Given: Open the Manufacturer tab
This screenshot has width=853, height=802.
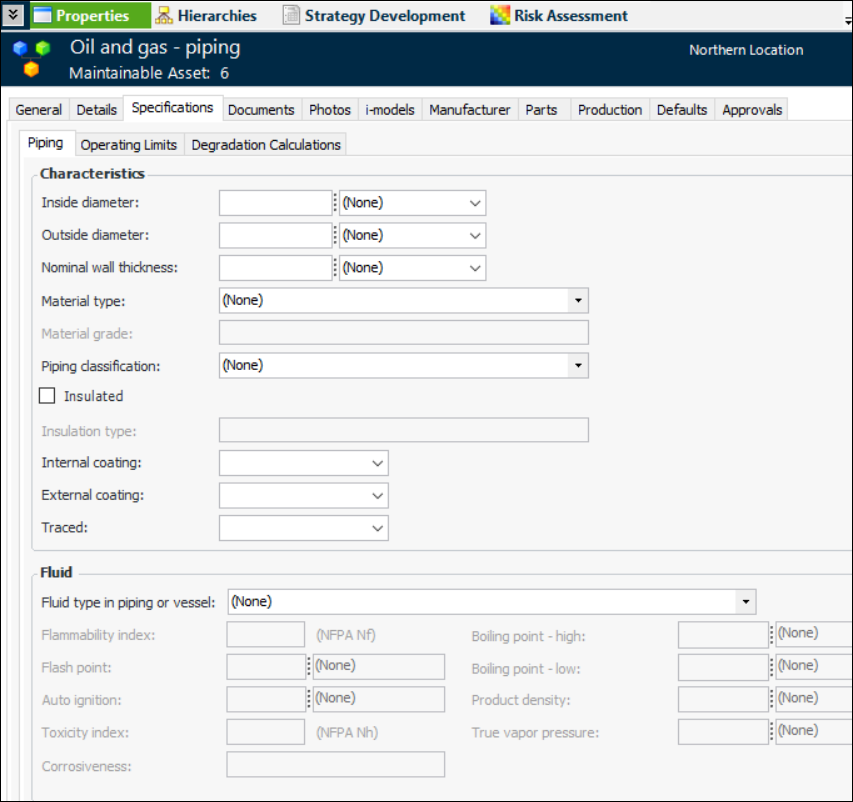Looking at the screenshot, I should (469, 109).
